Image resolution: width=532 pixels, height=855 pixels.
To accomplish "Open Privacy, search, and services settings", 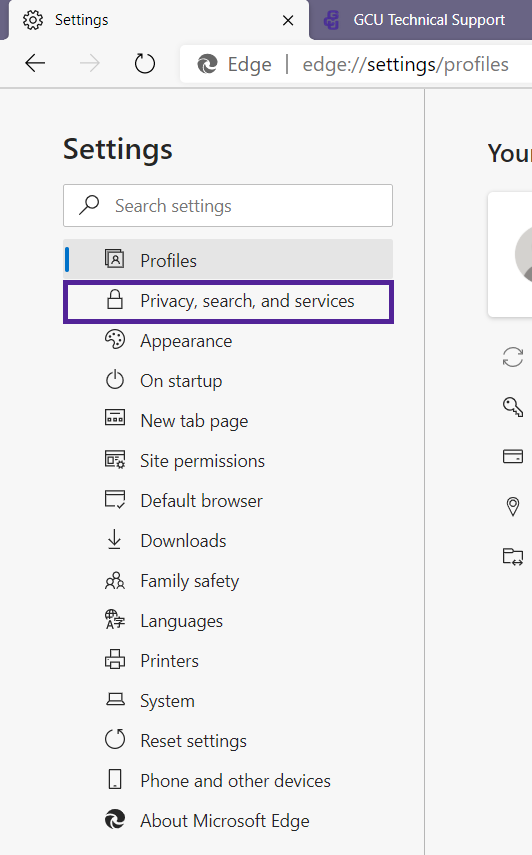I will click(x=228, y=302).
